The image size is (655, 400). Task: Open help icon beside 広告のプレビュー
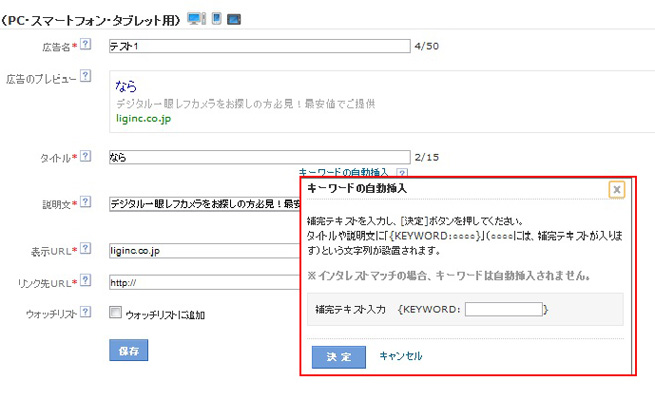pos(85,76)
